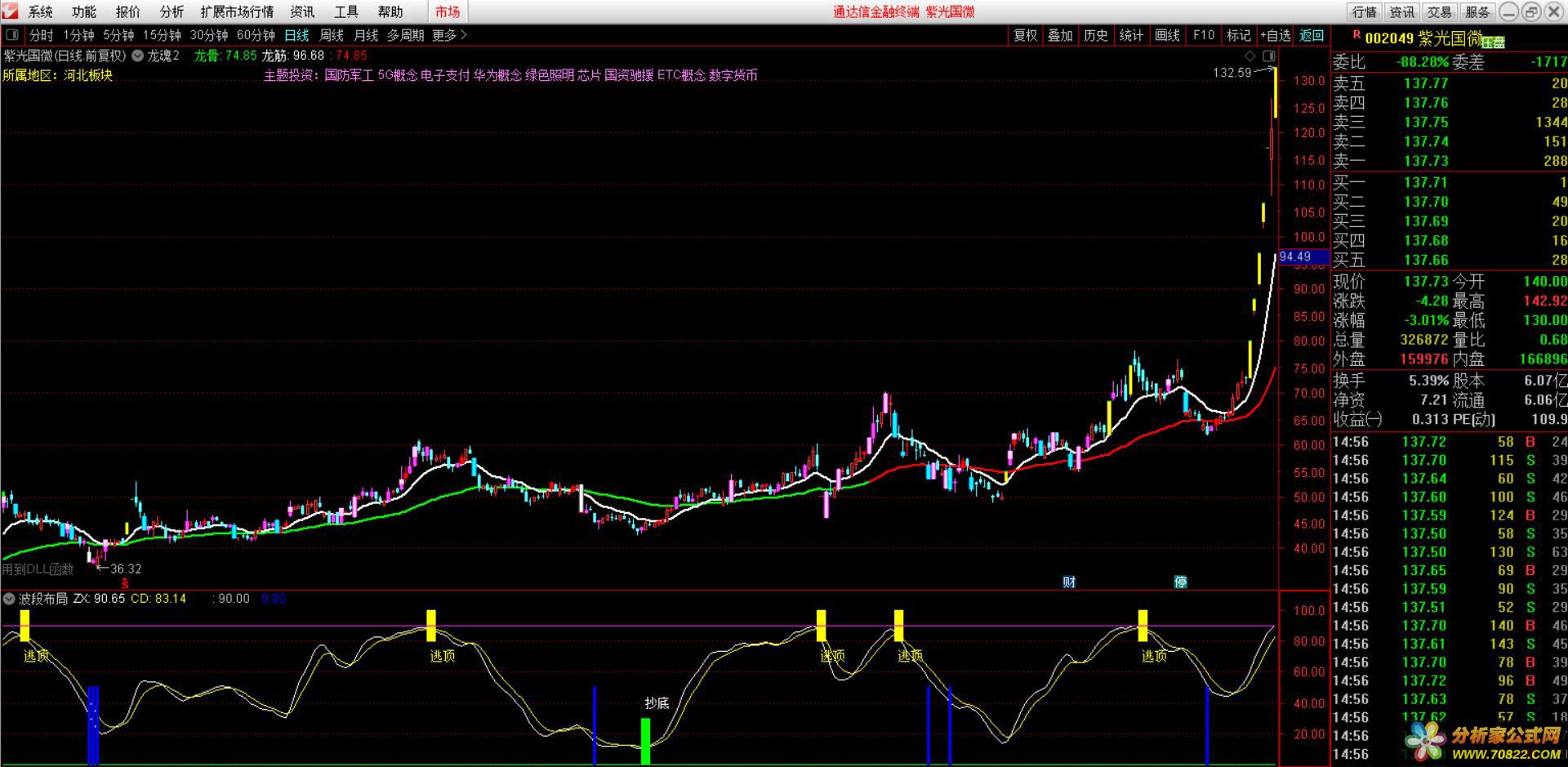1568x767 pixels.
Task: Open the indicator dropdown beside 龙魂2
Action: click(x=137, y=56)
